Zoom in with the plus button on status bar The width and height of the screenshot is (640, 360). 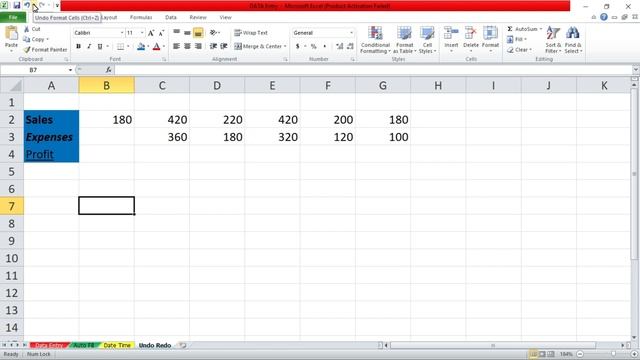pyautogui.click(x=635, y=354)
